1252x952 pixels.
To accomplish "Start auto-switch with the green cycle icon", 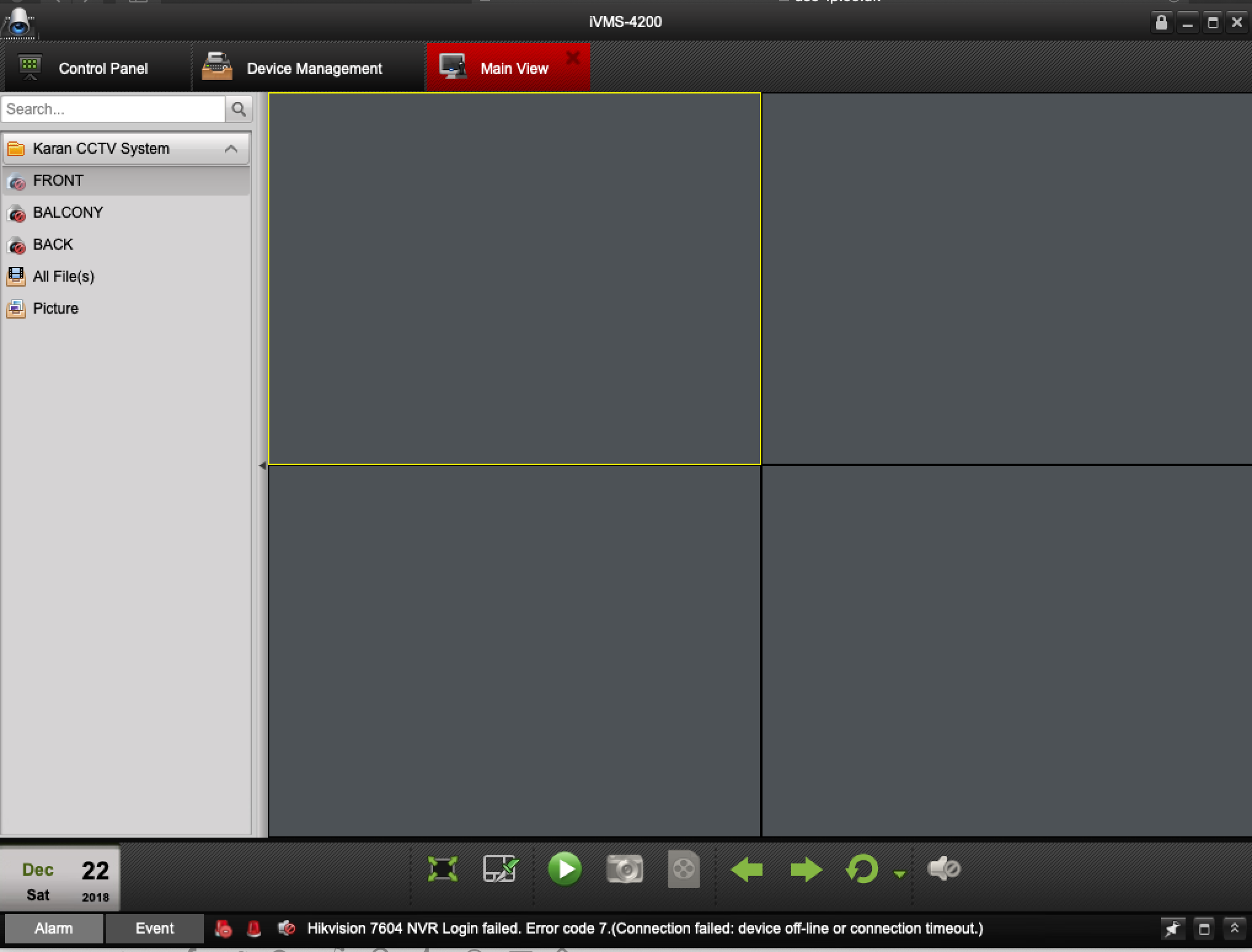I will click(862, 870).
